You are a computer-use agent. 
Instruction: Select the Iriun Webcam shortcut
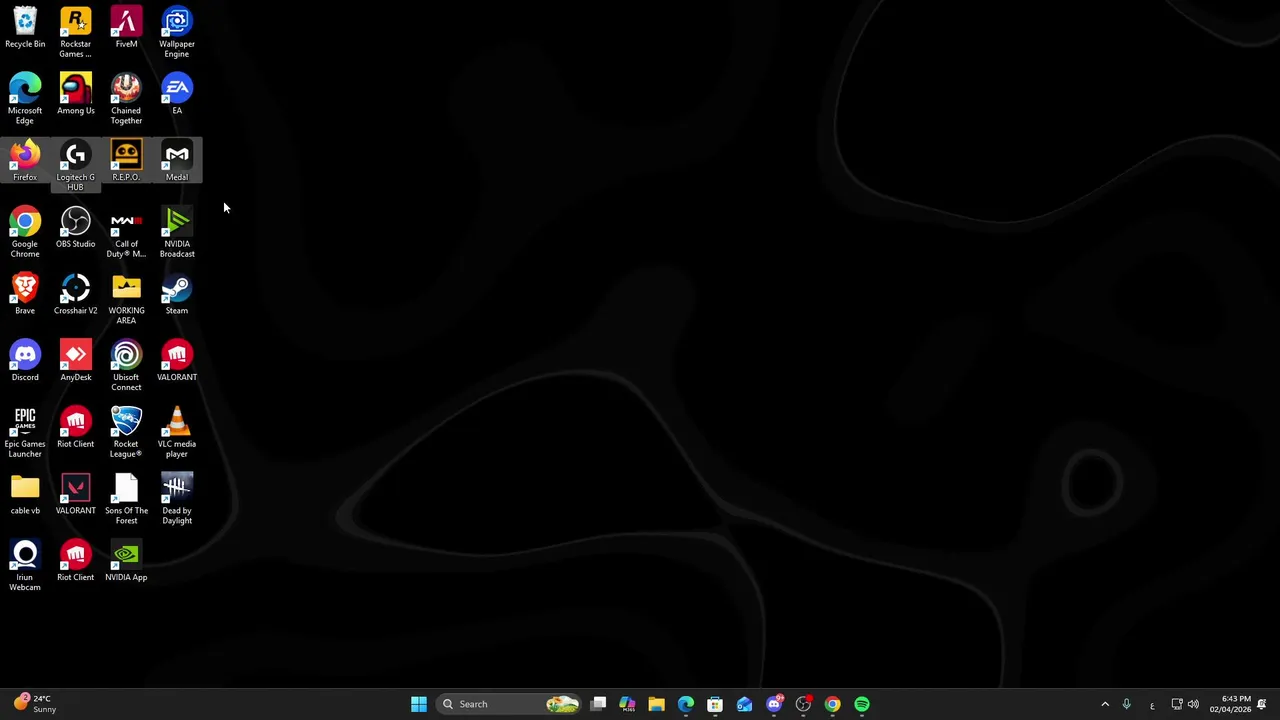(x=25, y=566)
